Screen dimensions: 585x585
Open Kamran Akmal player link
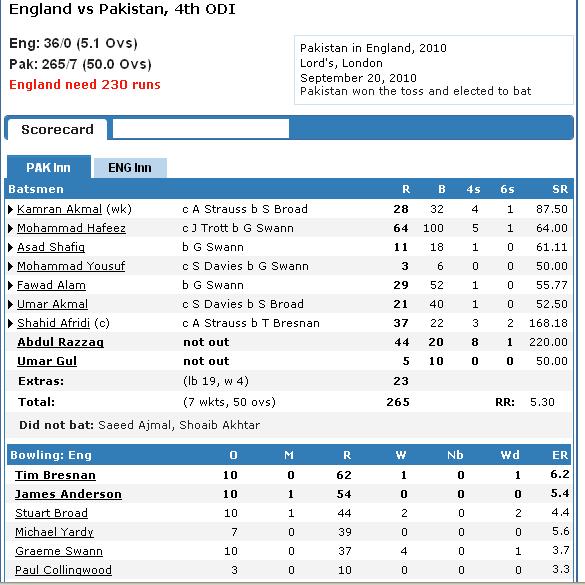pos(59,209)
